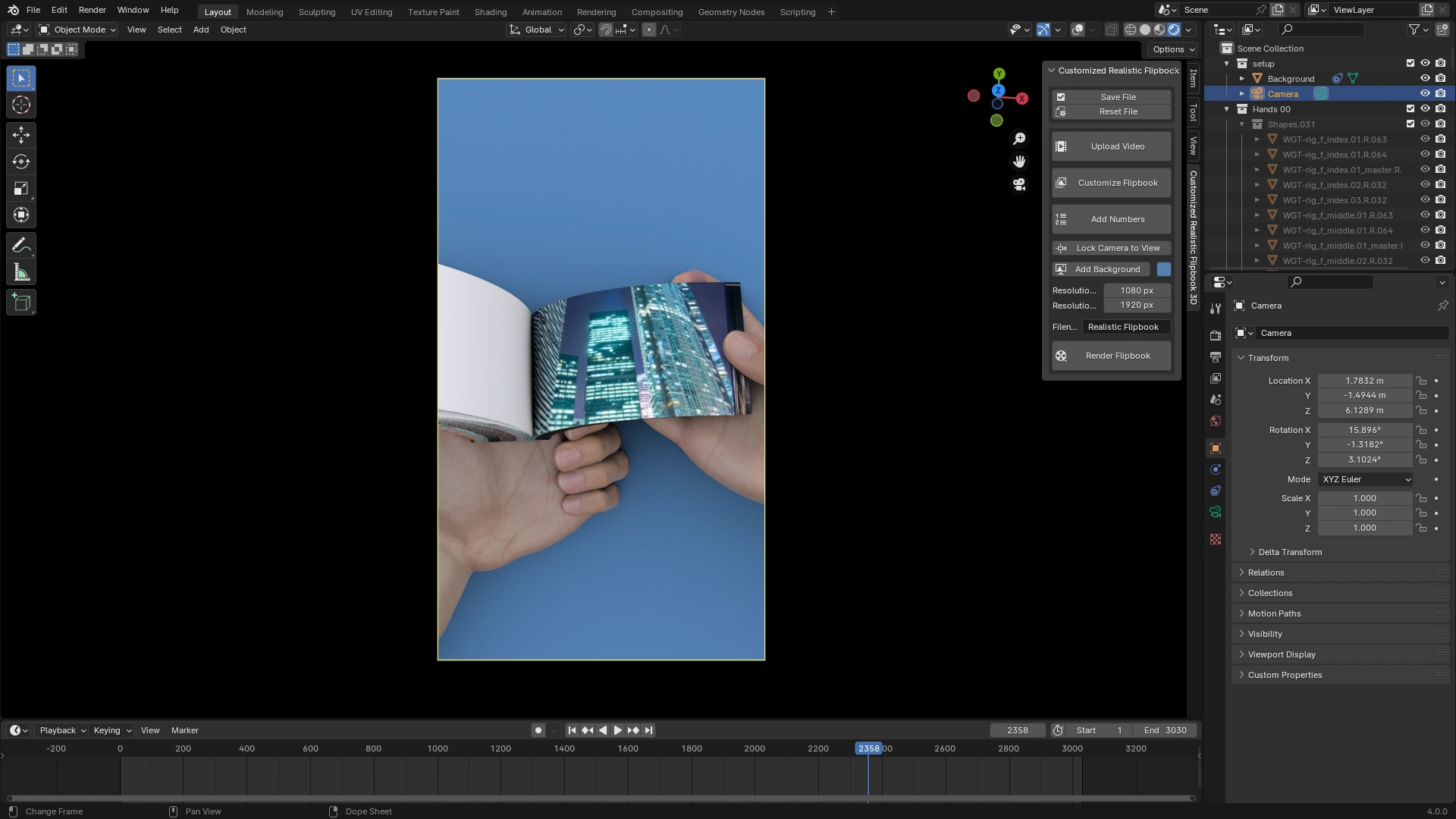The image size is (1456, 819).
Task: Uncheck the setup collection checkbox
Action: click(1410, 64)
